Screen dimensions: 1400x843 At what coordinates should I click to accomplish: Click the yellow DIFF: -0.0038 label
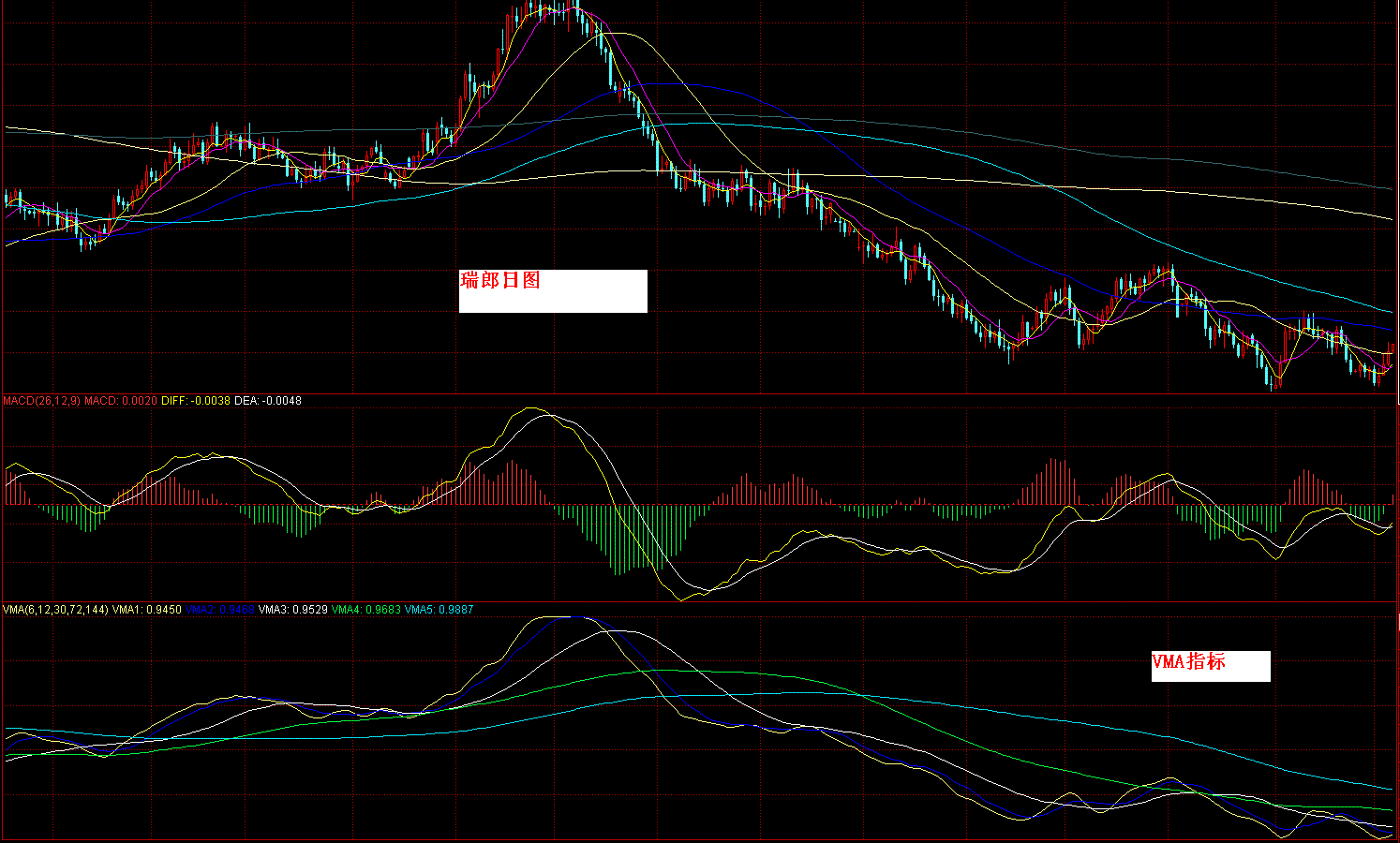pos(196,401)
